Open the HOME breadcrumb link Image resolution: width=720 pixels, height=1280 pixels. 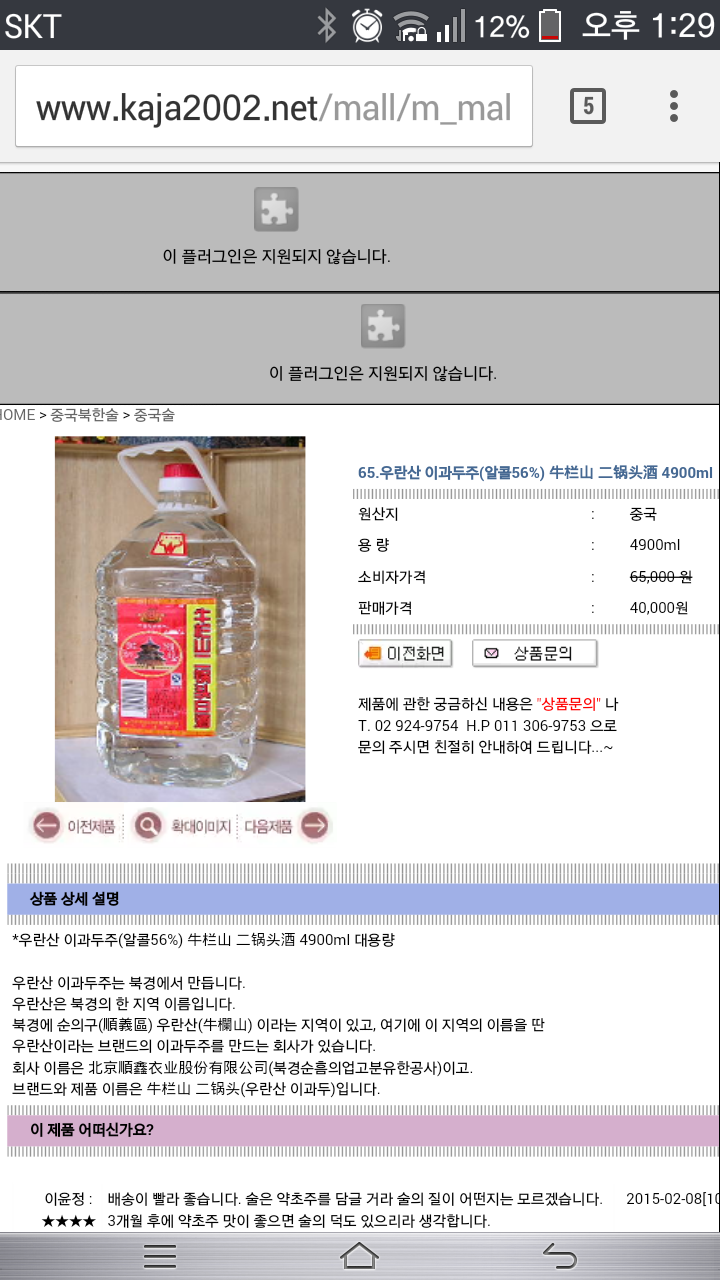click(x=17, y=415)
